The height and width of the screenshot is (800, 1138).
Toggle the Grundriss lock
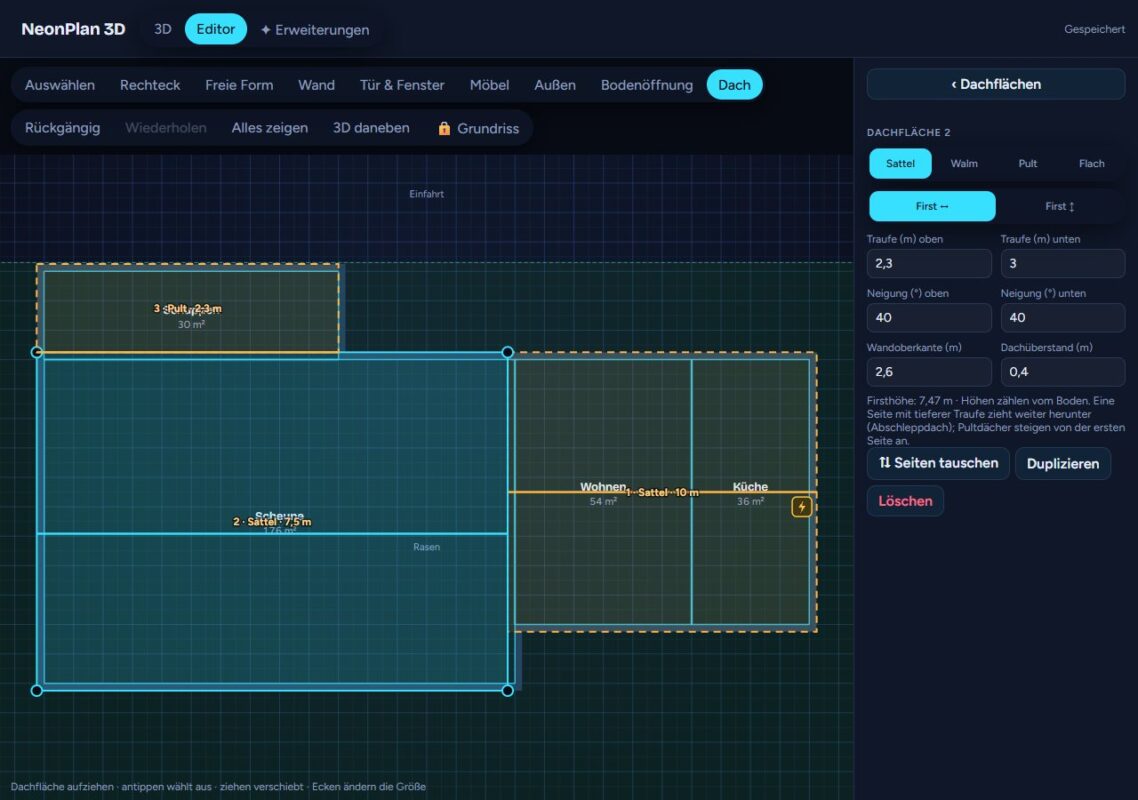[478, 128]
